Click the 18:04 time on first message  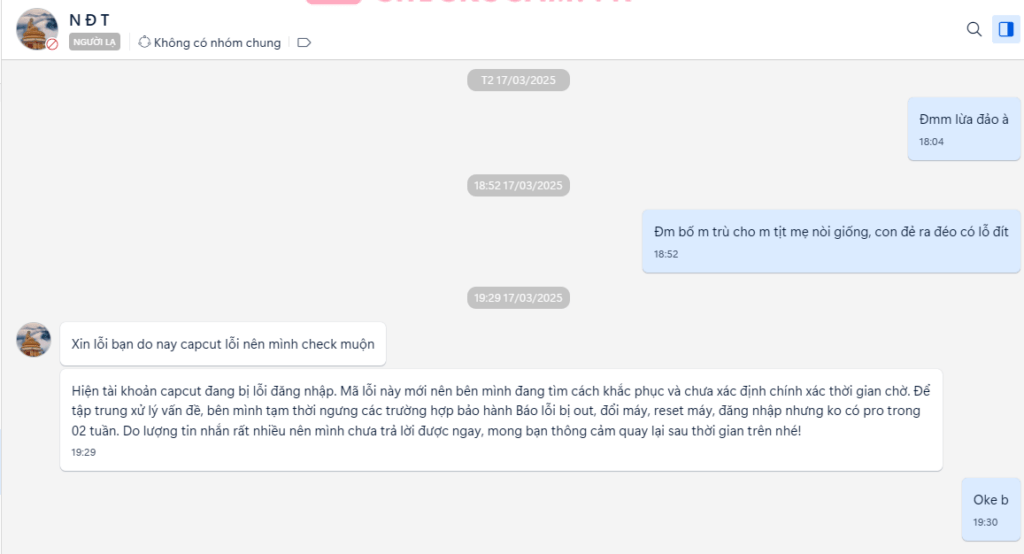click(x=931, y=142)
